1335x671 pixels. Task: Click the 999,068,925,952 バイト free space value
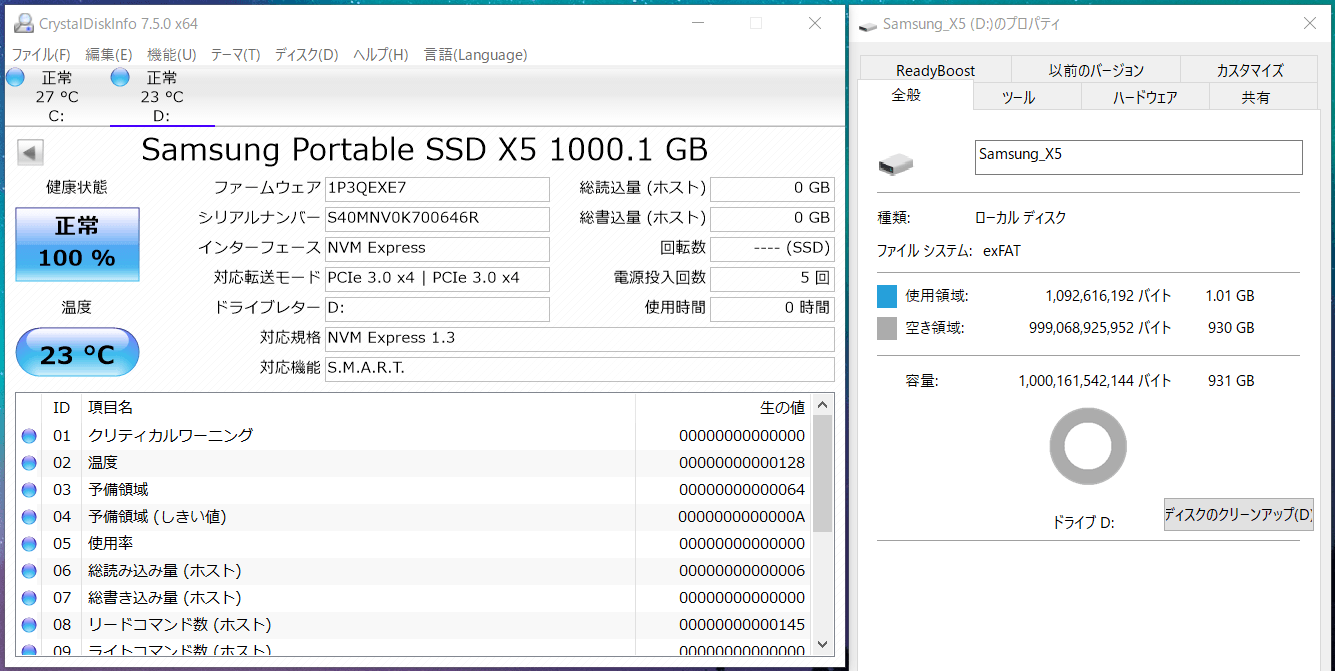coord(1100,328)
